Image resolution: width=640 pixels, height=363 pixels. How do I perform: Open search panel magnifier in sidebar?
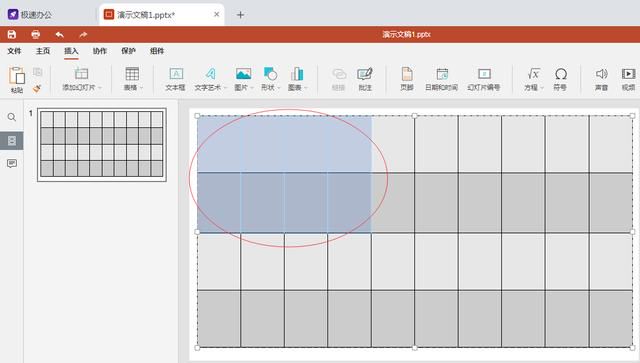pyautogui.click(x=12, y=118)
